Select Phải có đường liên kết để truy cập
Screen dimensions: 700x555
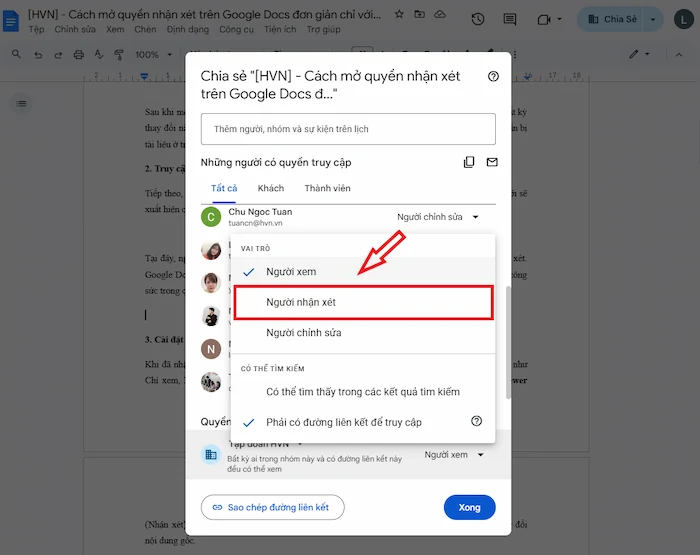(342, 422)
